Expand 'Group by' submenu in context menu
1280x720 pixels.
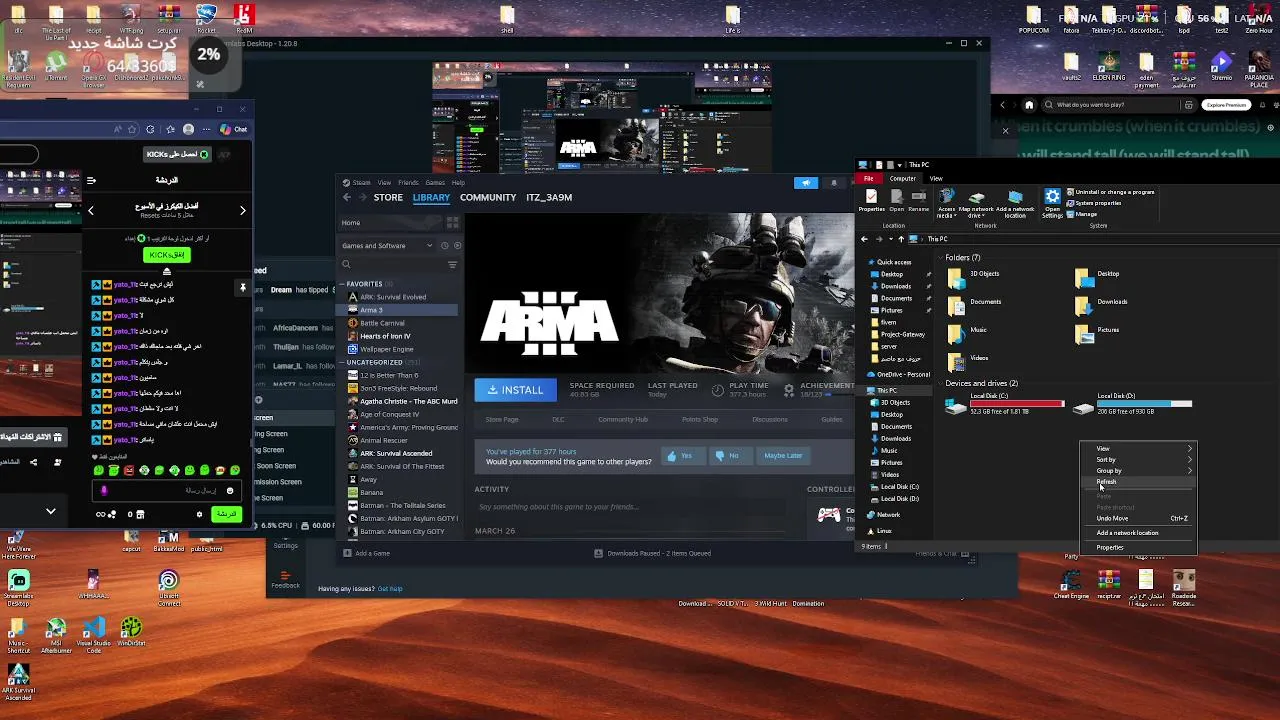(1138, 471)
